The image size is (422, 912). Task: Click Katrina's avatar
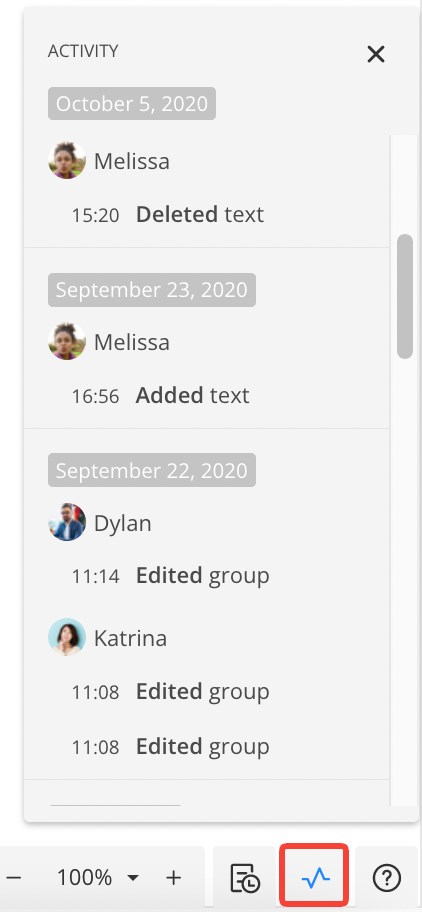(67, 637)
